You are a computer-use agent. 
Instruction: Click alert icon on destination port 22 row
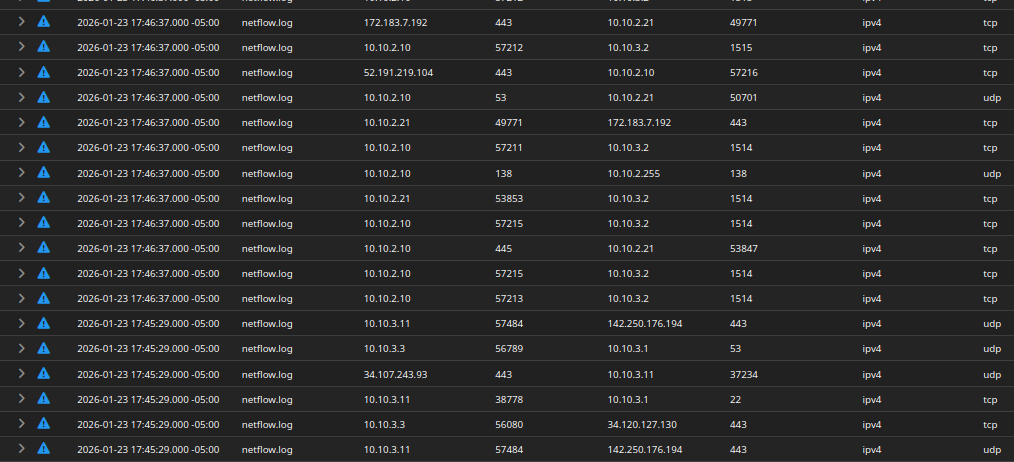[43, 398]
